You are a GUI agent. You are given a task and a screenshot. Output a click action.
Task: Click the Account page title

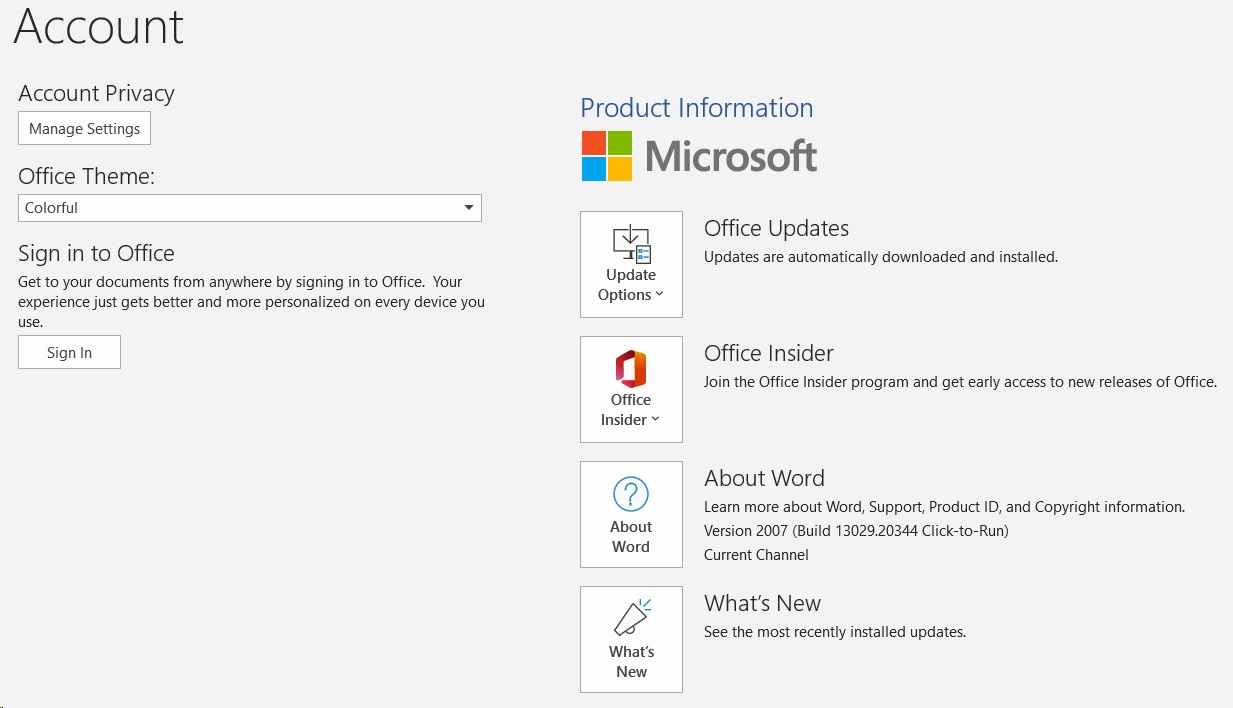(x=99, y=25)
